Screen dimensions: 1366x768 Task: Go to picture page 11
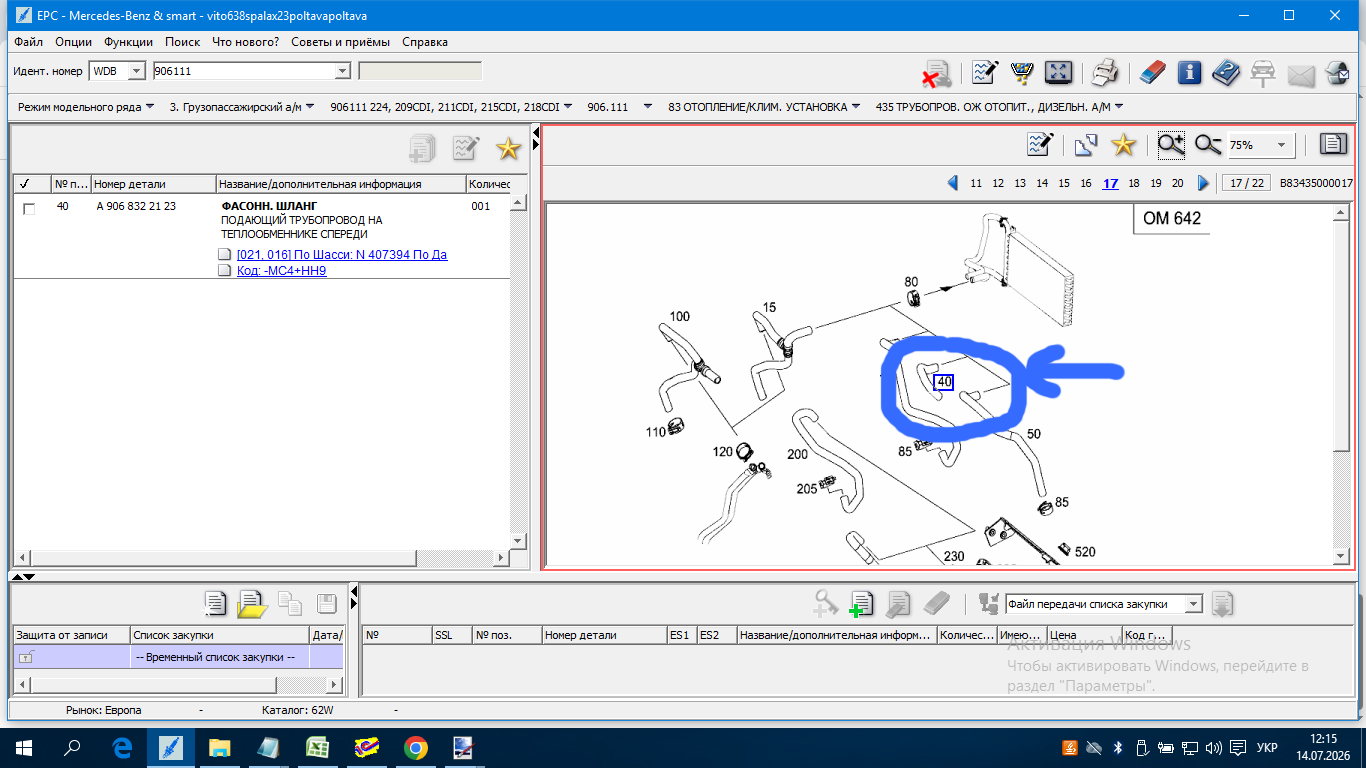pos(976,184)
